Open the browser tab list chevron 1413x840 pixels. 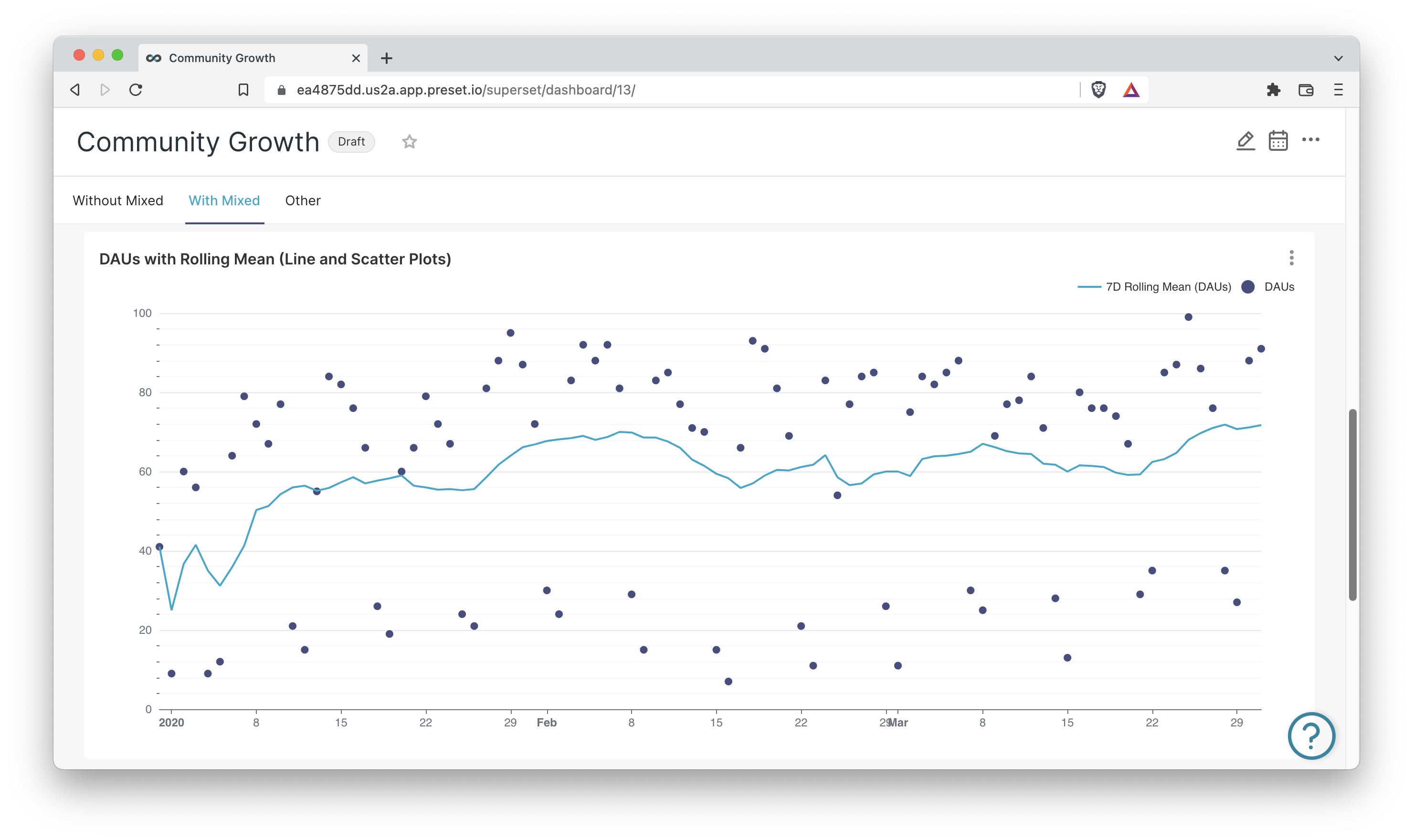[1338, 58]
